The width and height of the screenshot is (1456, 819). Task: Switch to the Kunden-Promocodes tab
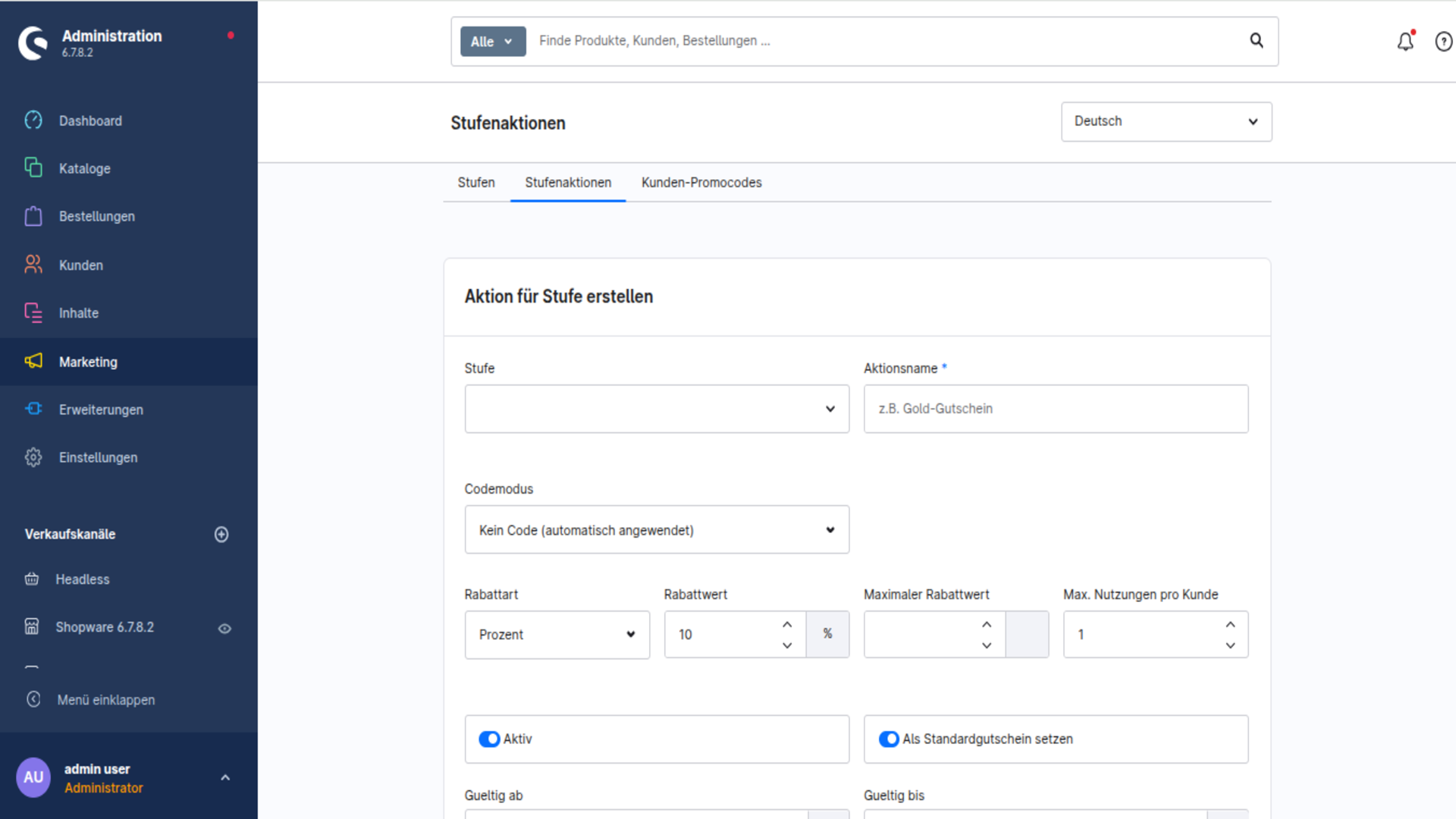coord(701,183)
